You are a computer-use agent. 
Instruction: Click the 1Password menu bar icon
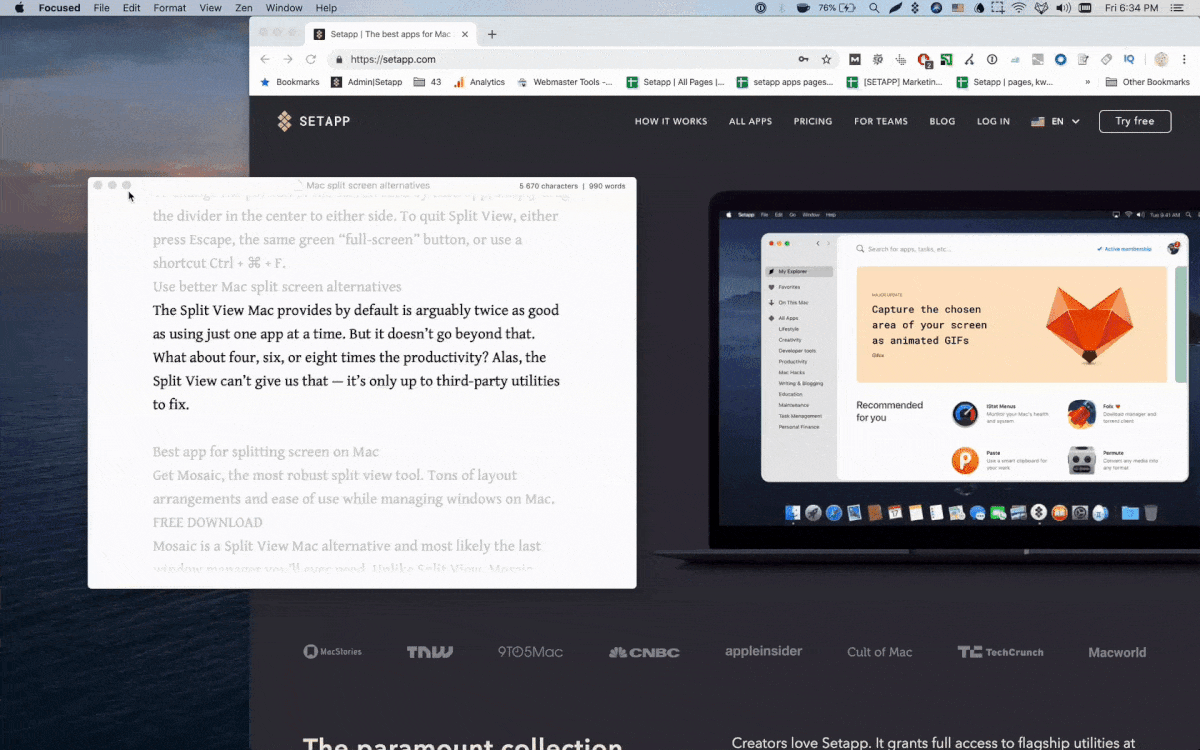[760, 8]
